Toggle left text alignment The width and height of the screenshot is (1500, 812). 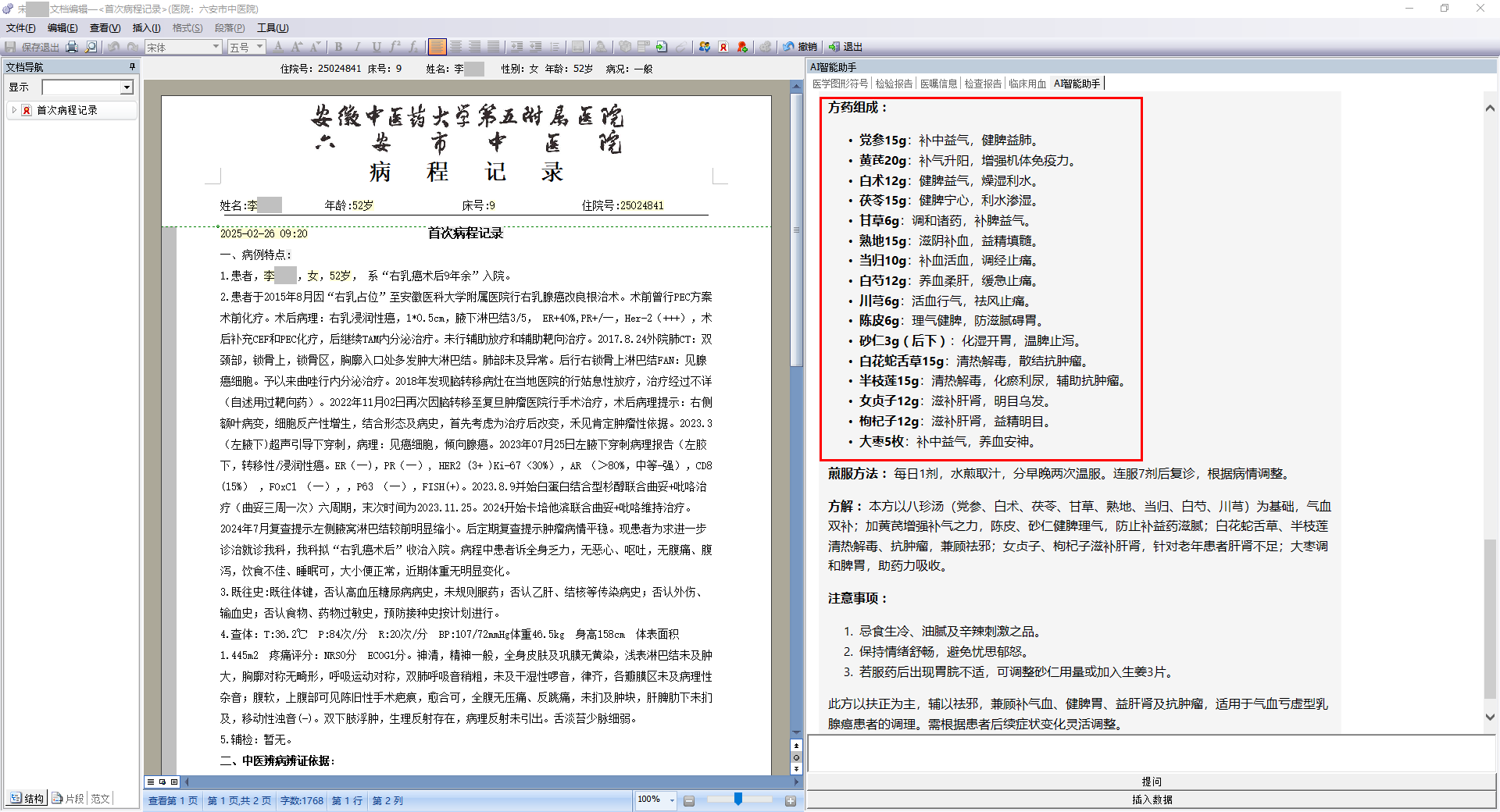(437, 47)
